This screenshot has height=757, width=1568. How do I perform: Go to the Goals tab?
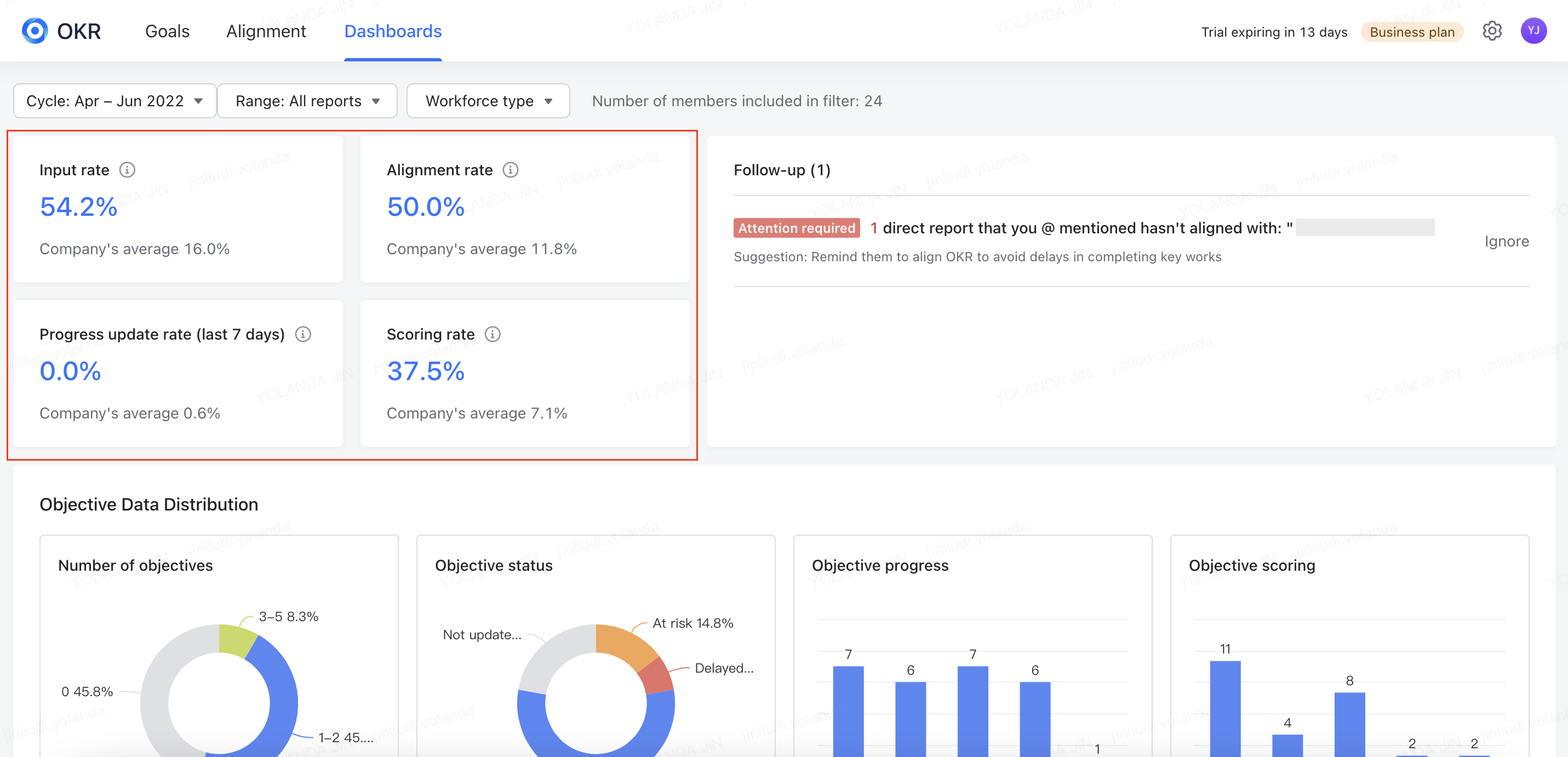[x=167, y=31]
